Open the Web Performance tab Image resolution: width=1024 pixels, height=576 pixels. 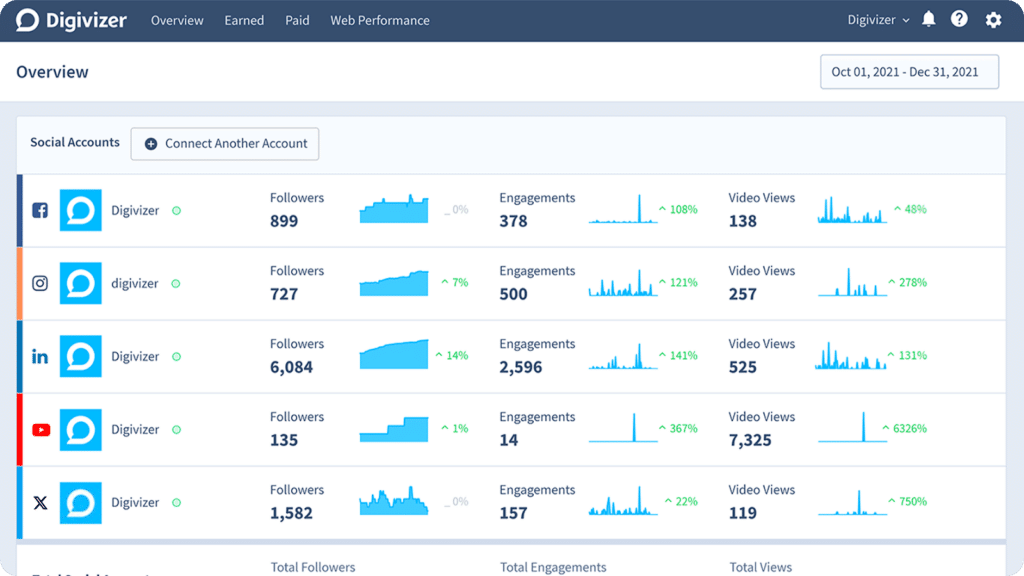380,20
